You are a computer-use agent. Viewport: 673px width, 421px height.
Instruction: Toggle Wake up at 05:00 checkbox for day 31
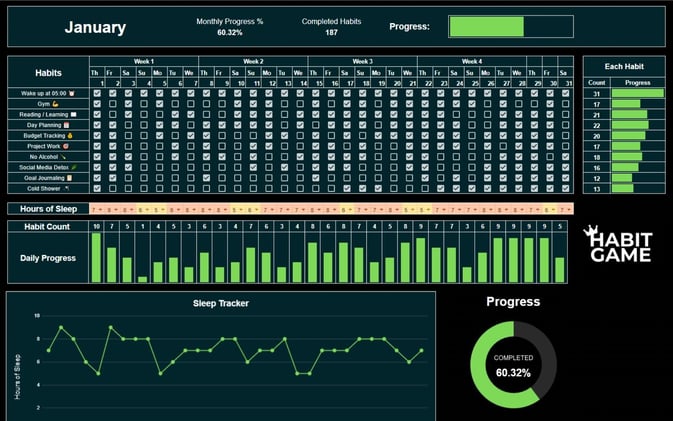click(x=566, y=93)
